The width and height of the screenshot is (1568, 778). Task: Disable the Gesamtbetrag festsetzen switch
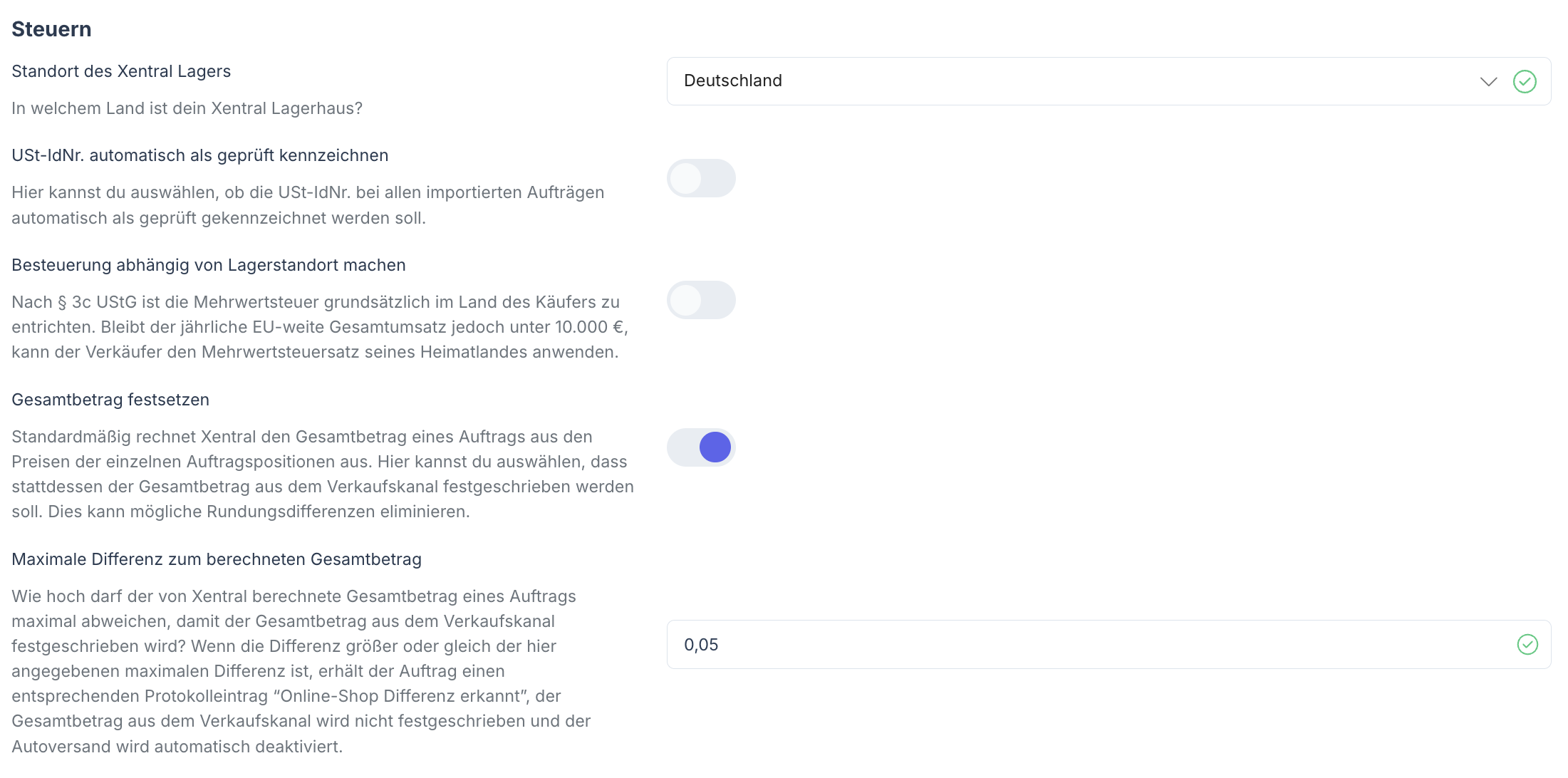click(x=701, y=447)
